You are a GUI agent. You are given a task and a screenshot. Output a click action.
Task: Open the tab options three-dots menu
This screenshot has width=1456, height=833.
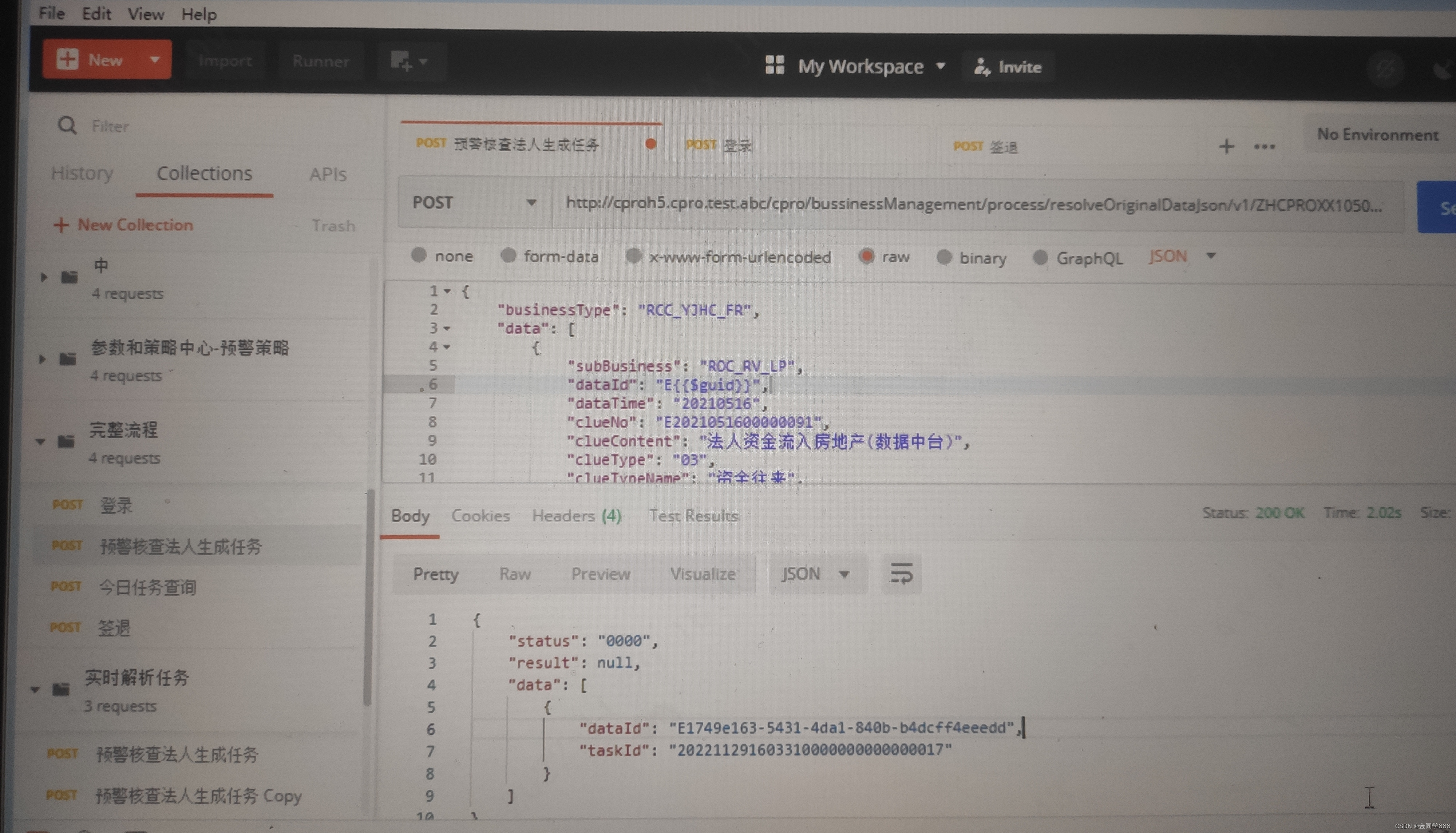[x=1264, y=147]
